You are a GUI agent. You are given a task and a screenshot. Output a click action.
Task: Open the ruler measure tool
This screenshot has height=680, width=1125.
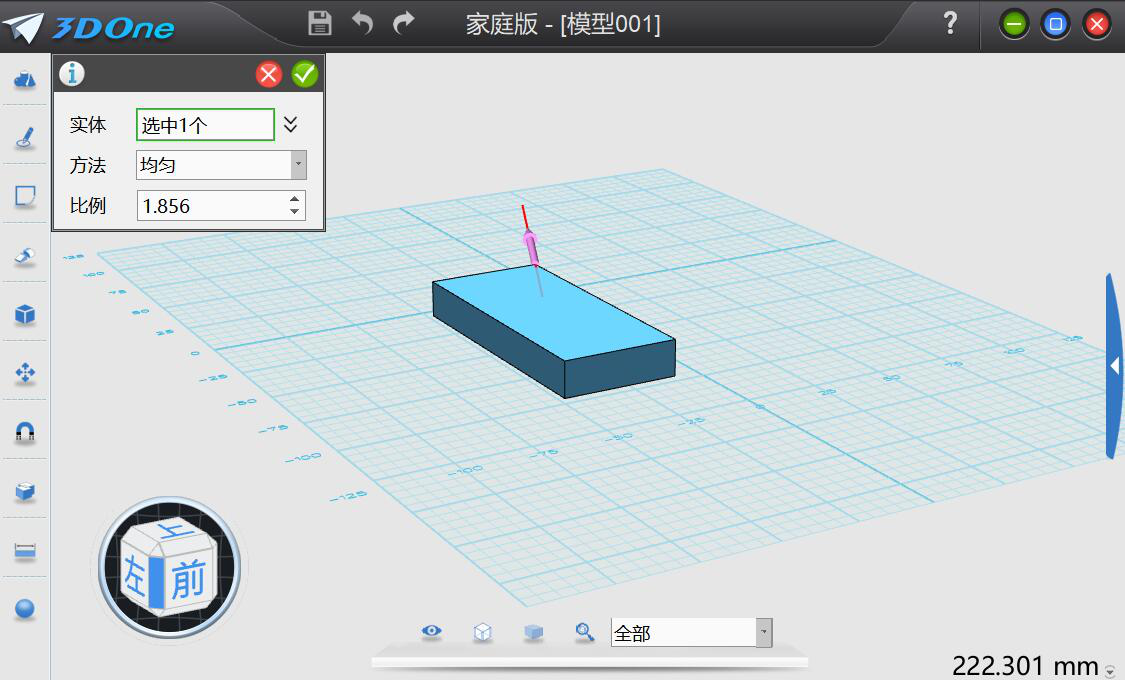point(25,551)
